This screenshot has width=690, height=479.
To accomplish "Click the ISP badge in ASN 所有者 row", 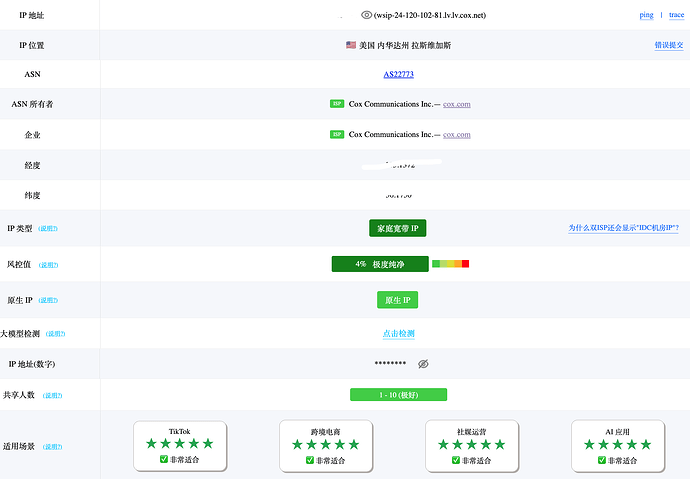I will click(337, 104).
